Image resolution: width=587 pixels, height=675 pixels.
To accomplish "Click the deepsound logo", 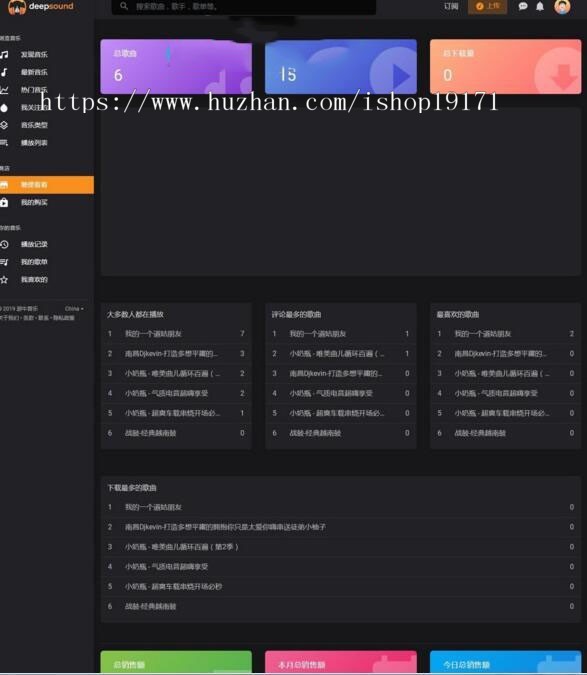I will (x=41, y=6).
